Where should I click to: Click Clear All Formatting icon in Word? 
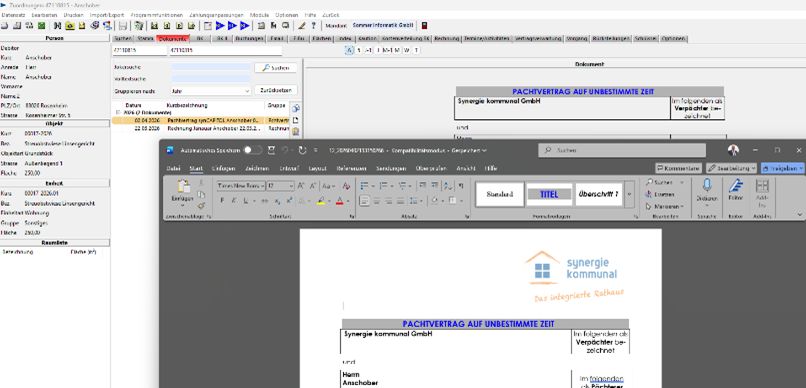tap(346, 186)
